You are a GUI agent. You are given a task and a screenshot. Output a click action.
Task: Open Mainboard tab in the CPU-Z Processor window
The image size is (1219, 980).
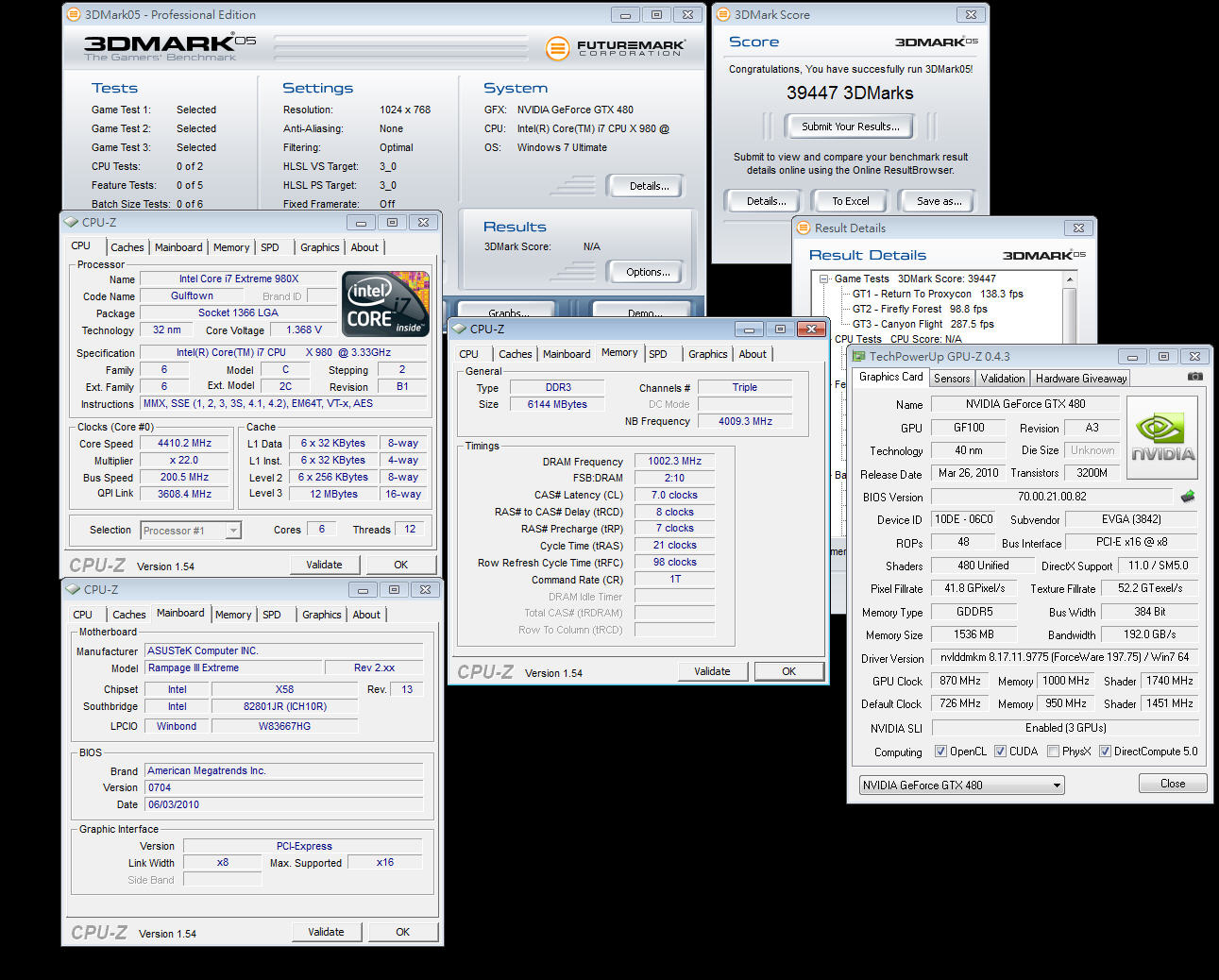pos(178,247)
